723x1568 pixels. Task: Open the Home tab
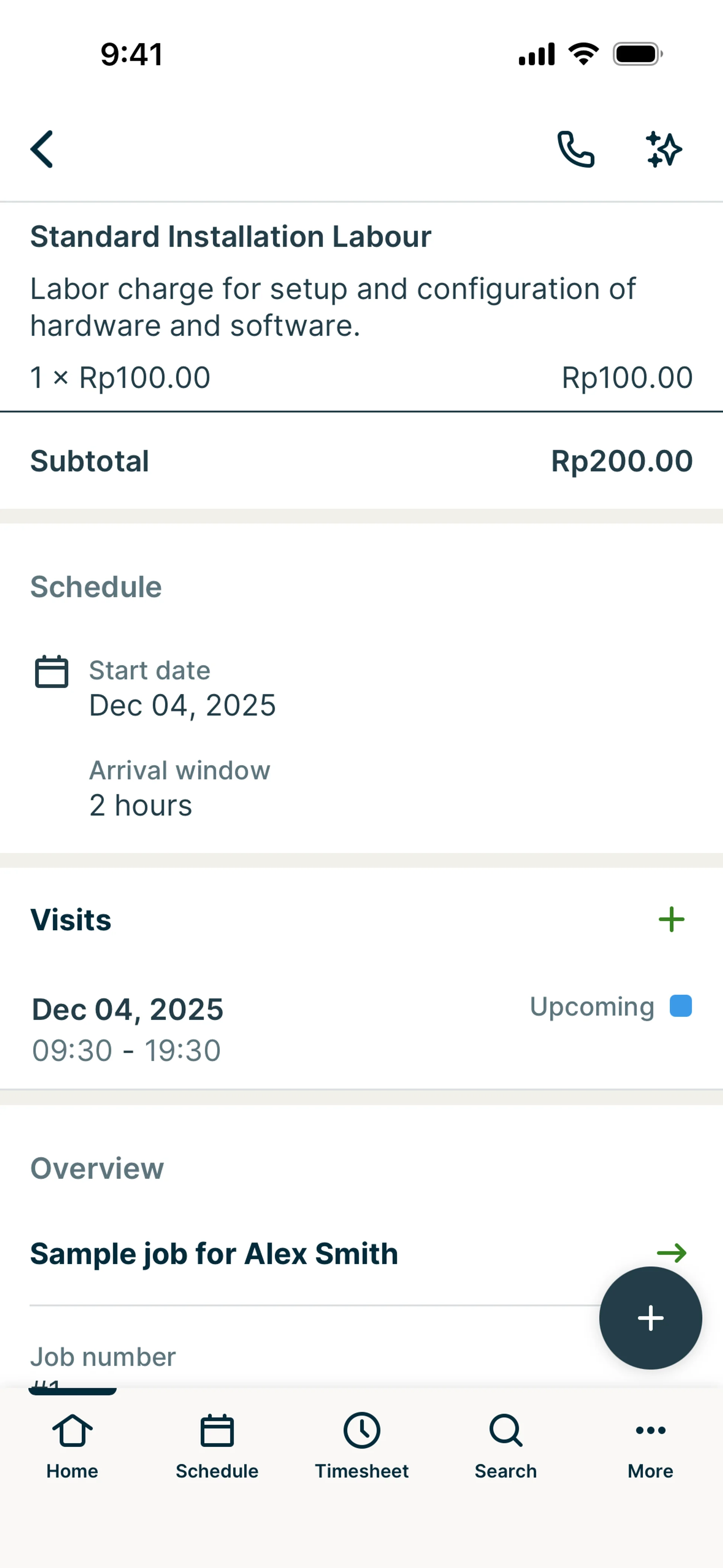pyautogui.click(x=72, y=1446)
